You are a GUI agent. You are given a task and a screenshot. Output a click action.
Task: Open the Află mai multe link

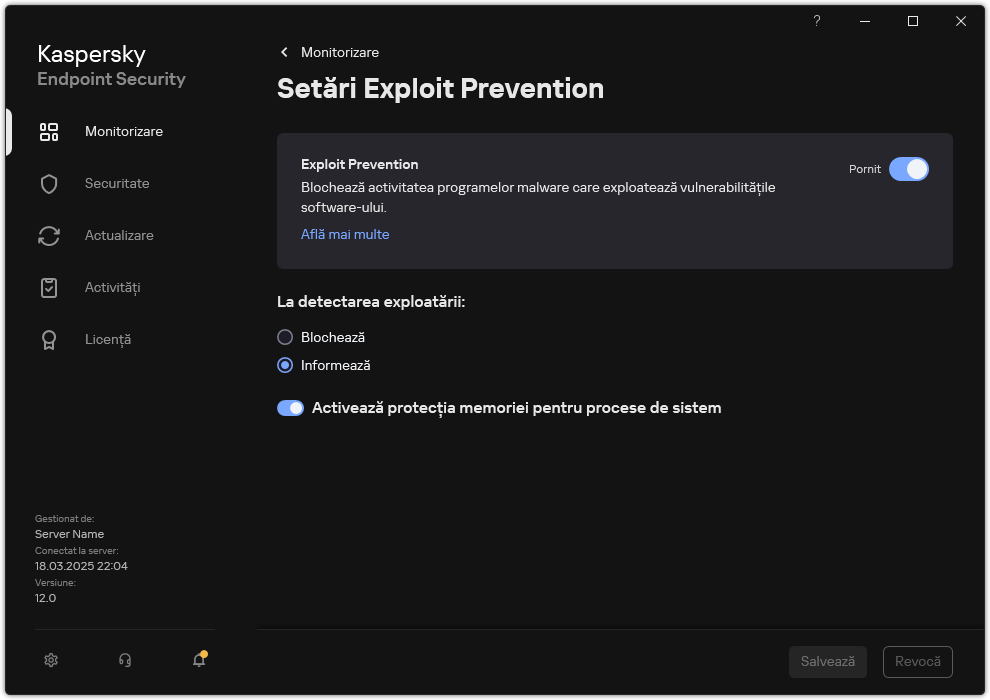tap(344, 234)
